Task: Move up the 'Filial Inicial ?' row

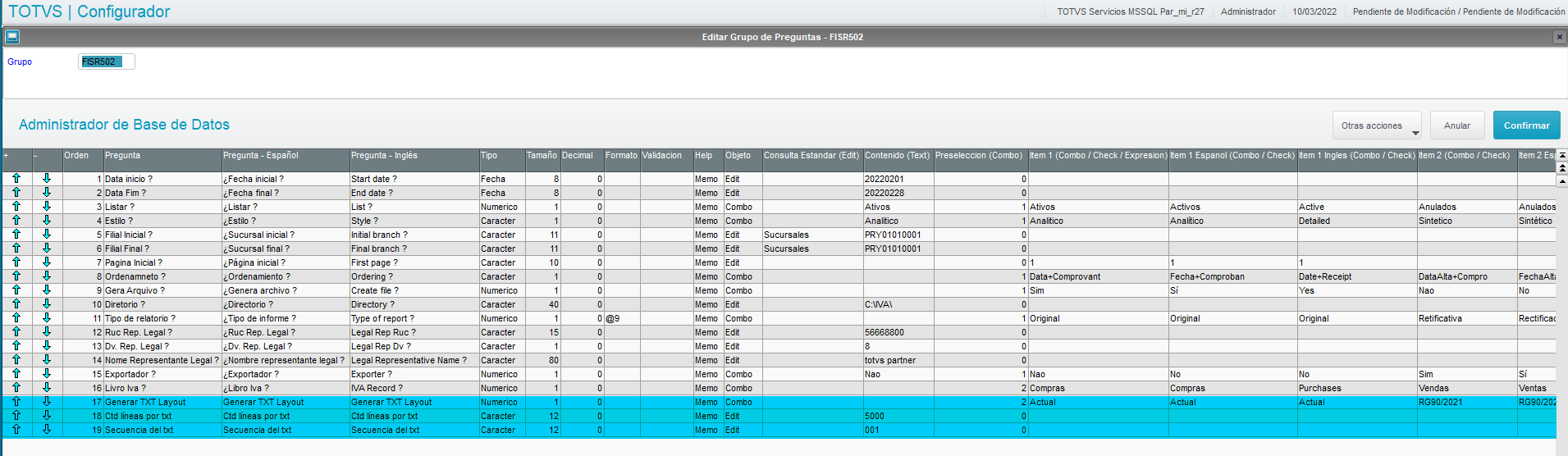Action: coord(16,234)
